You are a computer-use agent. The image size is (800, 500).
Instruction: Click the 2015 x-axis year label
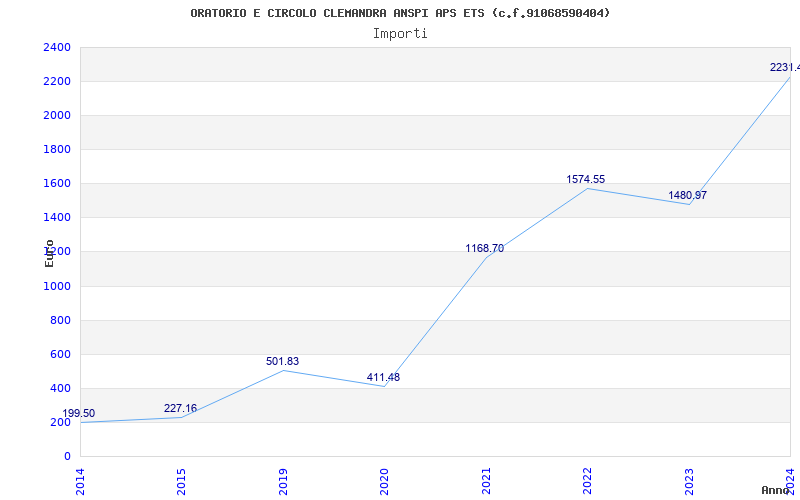[x=182, y=482]
